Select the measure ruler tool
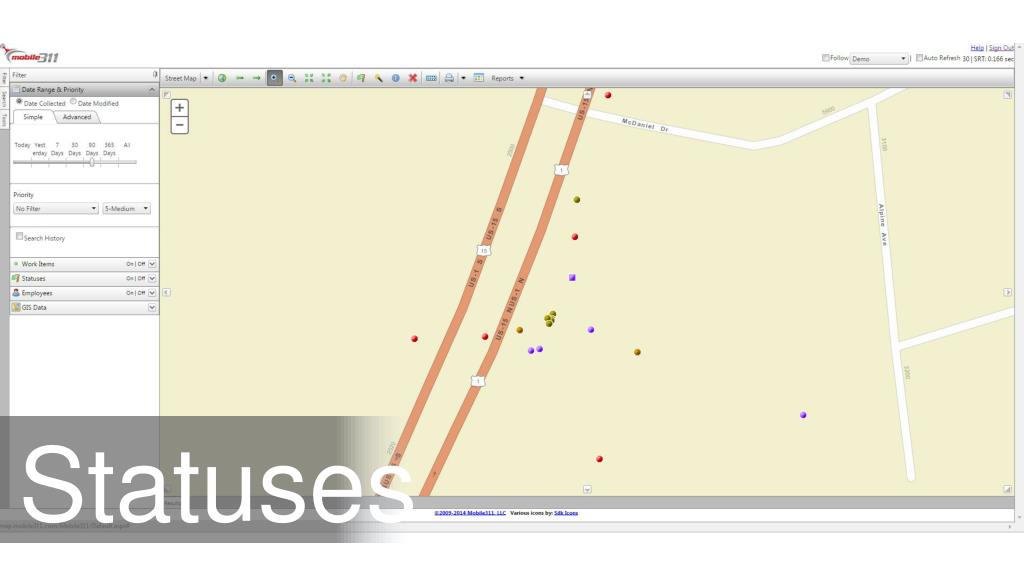 (431, 78)
